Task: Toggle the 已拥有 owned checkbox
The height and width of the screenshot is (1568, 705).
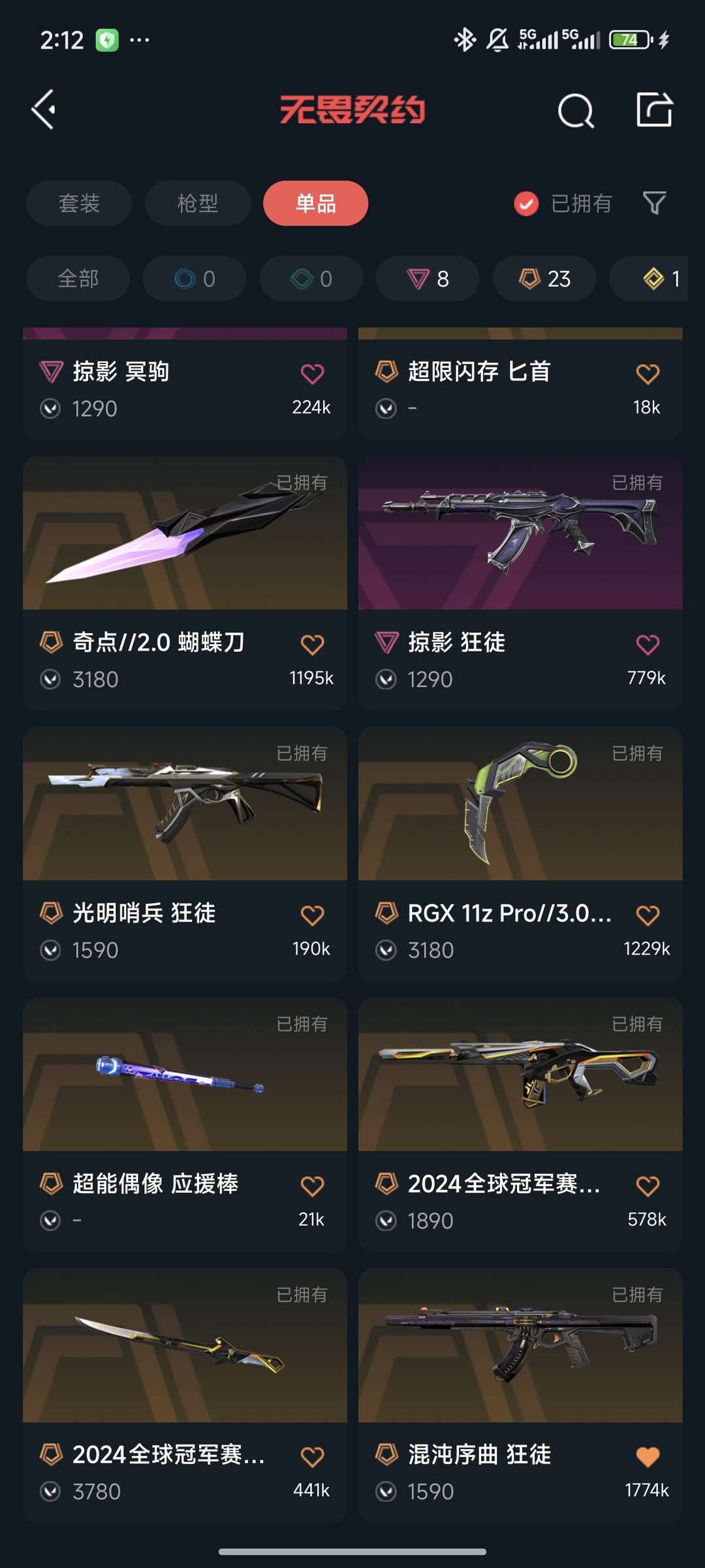Action: [526, 204]
